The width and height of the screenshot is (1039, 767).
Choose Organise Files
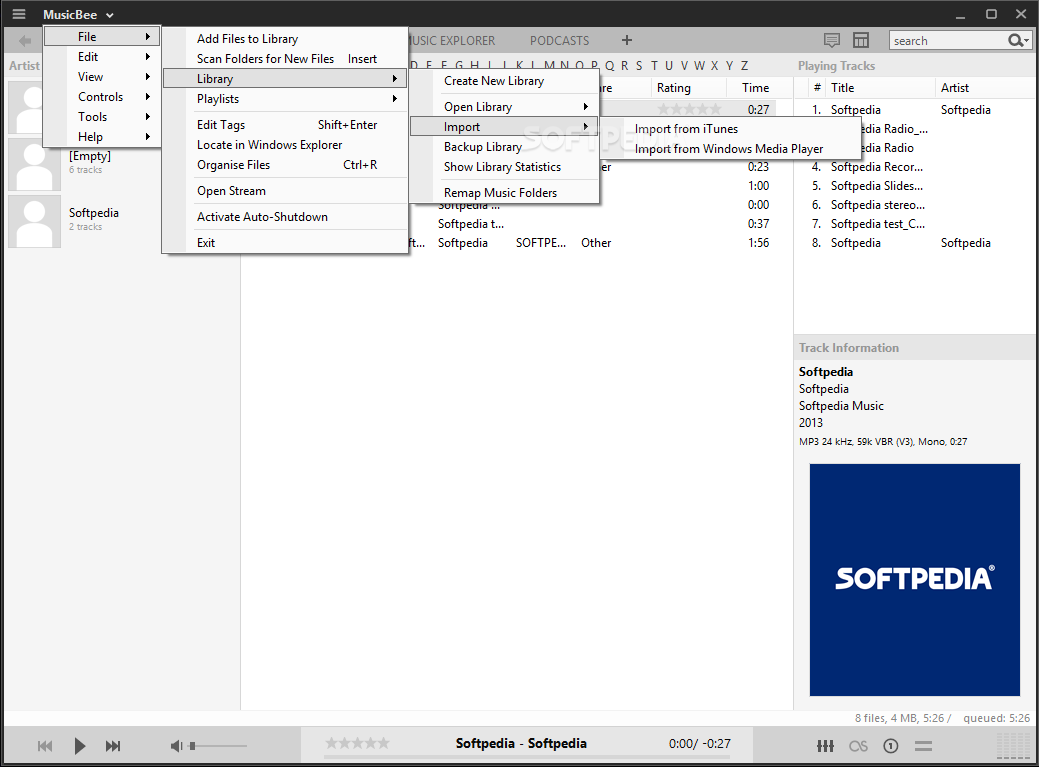[284, 164]
